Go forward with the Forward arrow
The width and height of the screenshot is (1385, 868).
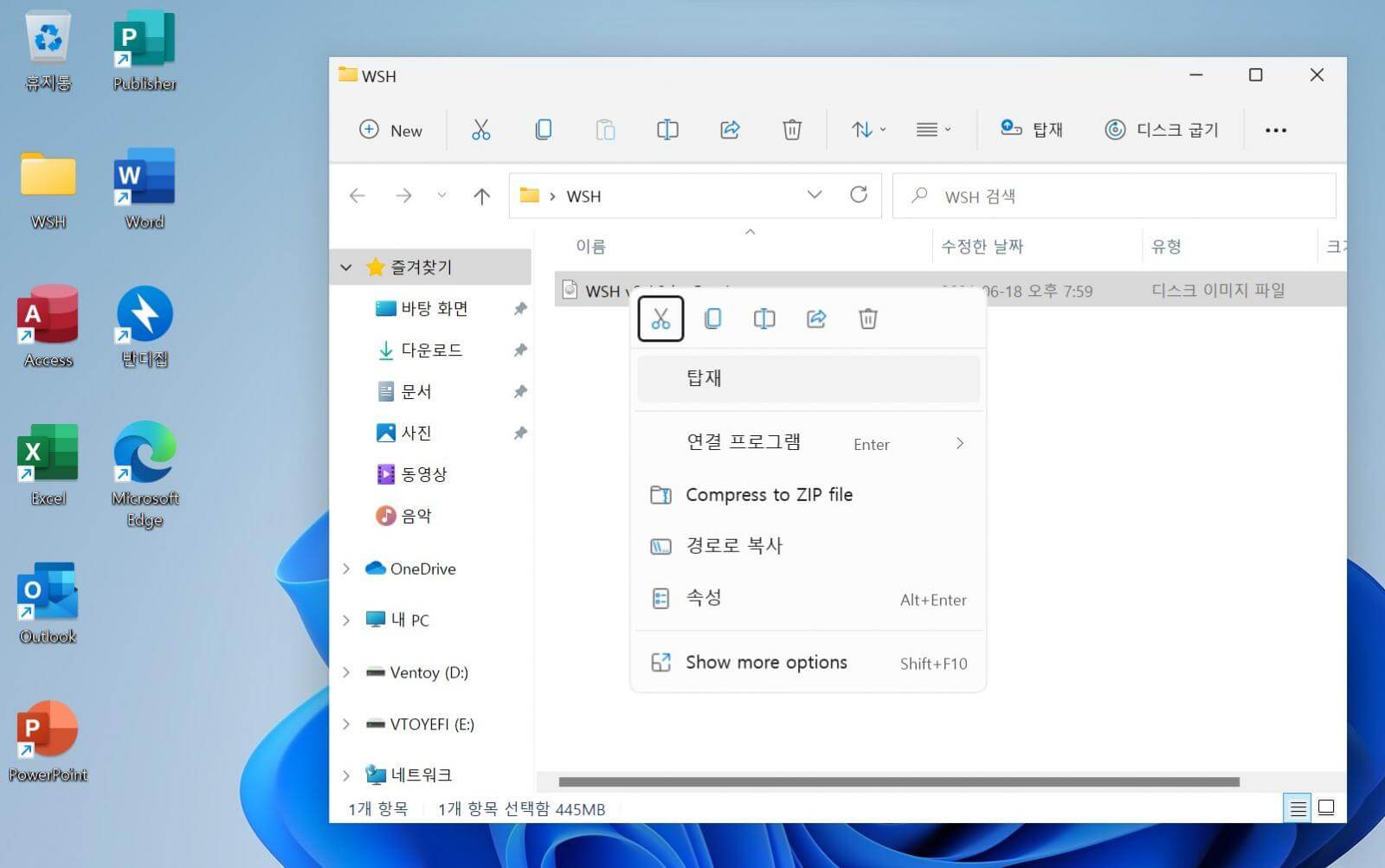[403, 196]
